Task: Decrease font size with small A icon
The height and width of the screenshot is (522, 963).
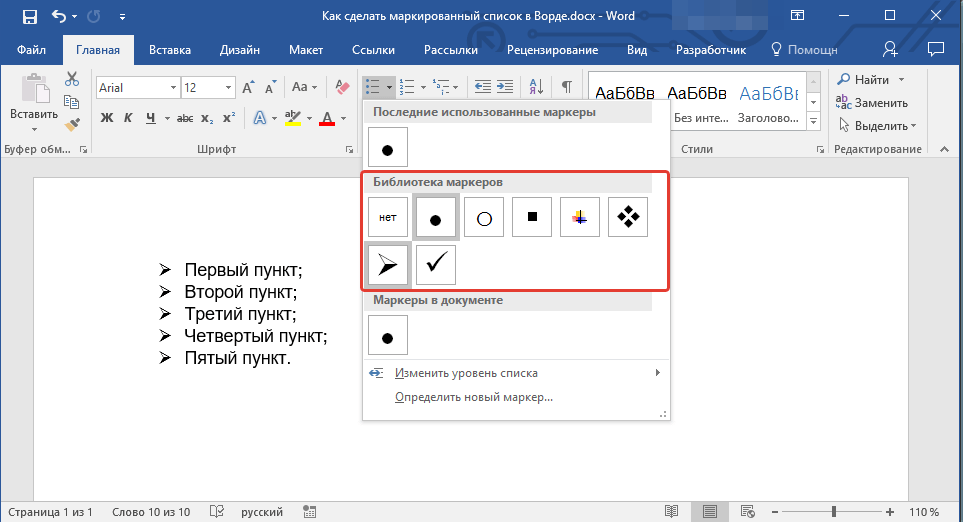Action: [x=270, y=88]
